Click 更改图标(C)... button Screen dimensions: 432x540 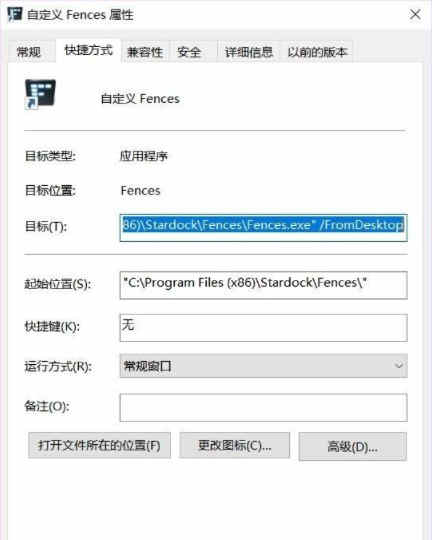[x=235, y=446]
